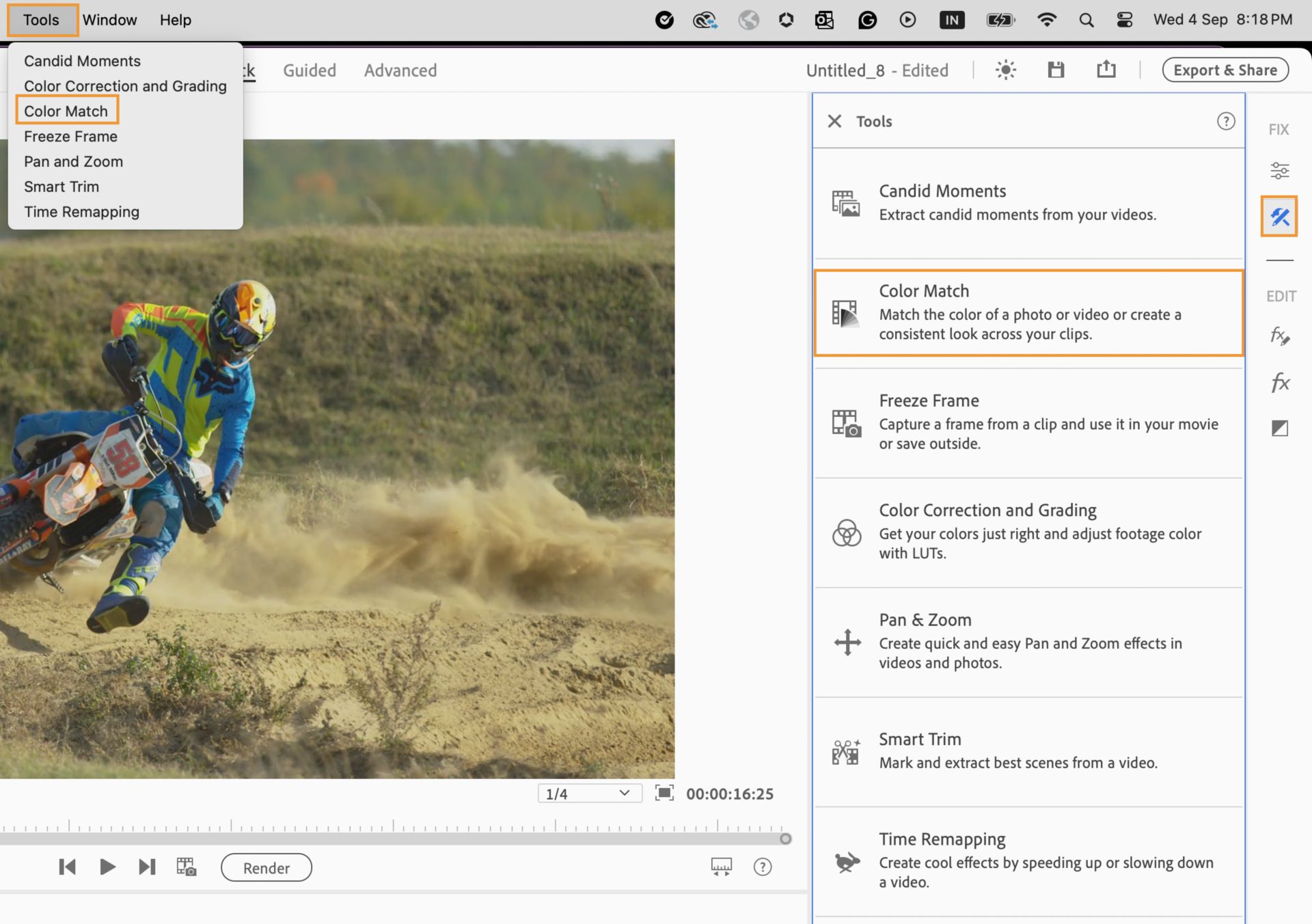1312x924 pixels.
Task: Click the motocross video preview frame
Action: pyautogui.click(x=338, y=459)
